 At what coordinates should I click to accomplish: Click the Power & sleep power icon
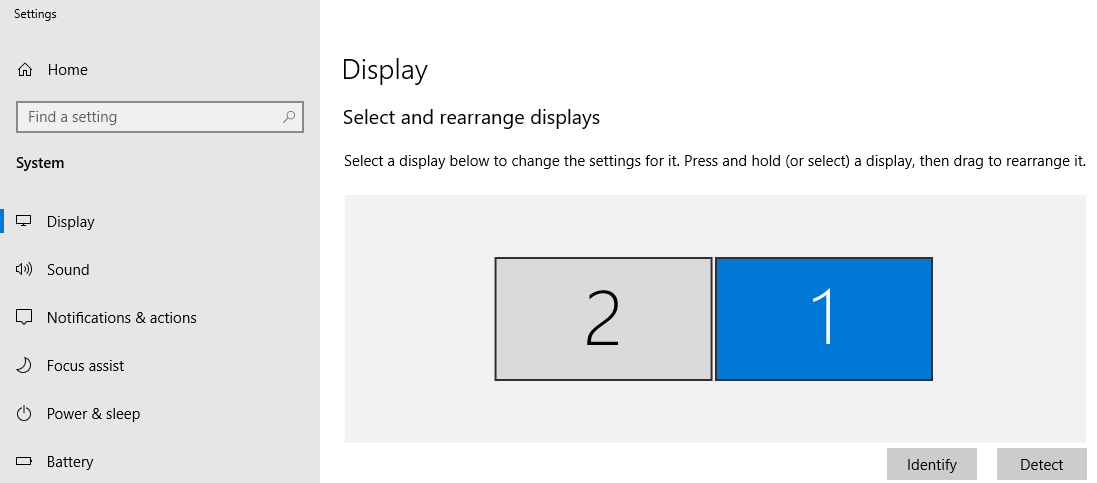point(25,414)
